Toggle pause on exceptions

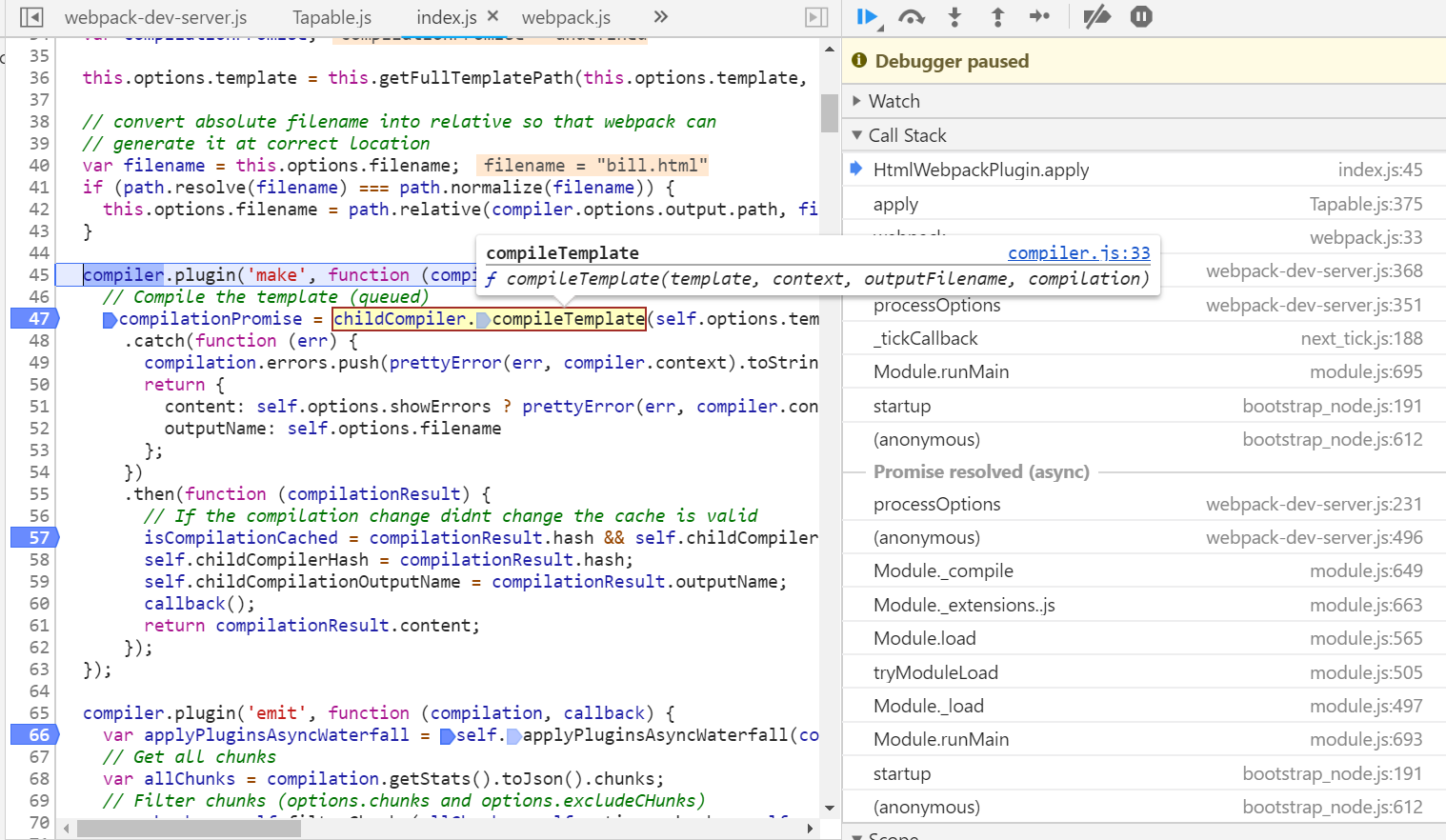pyautogui.click(x=1141, y=17)
